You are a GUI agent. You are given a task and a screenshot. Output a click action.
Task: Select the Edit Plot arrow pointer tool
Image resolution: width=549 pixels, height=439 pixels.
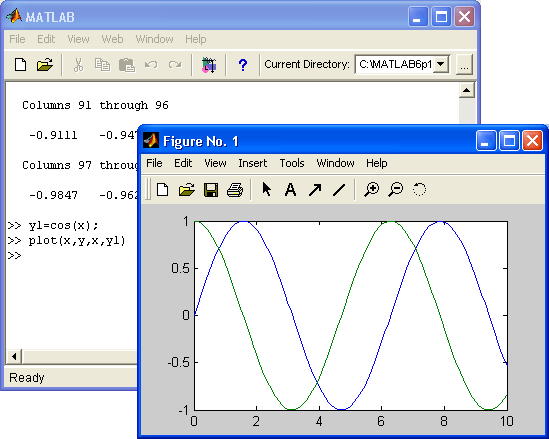coord(266,189)
